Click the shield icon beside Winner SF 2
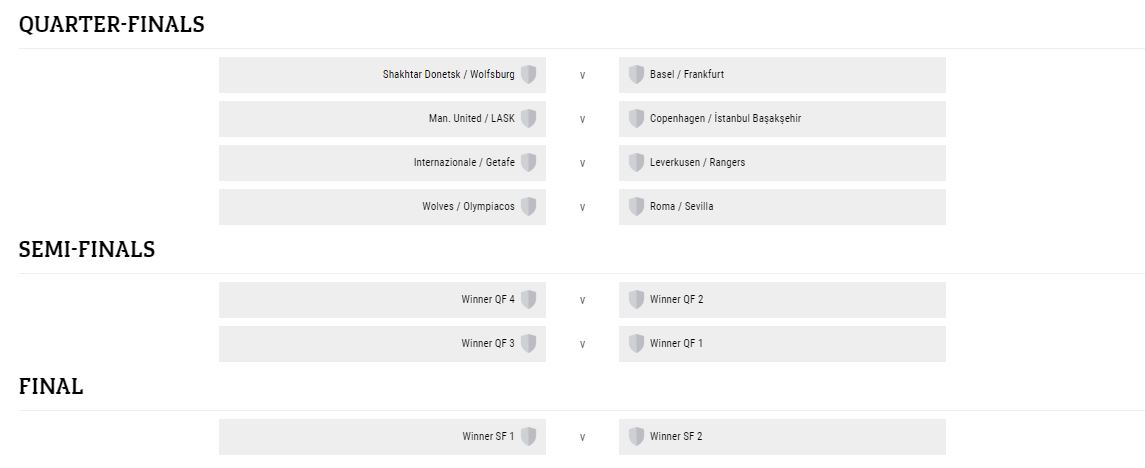The width and height of the screenshot is (1145, 468). [636, 437]
